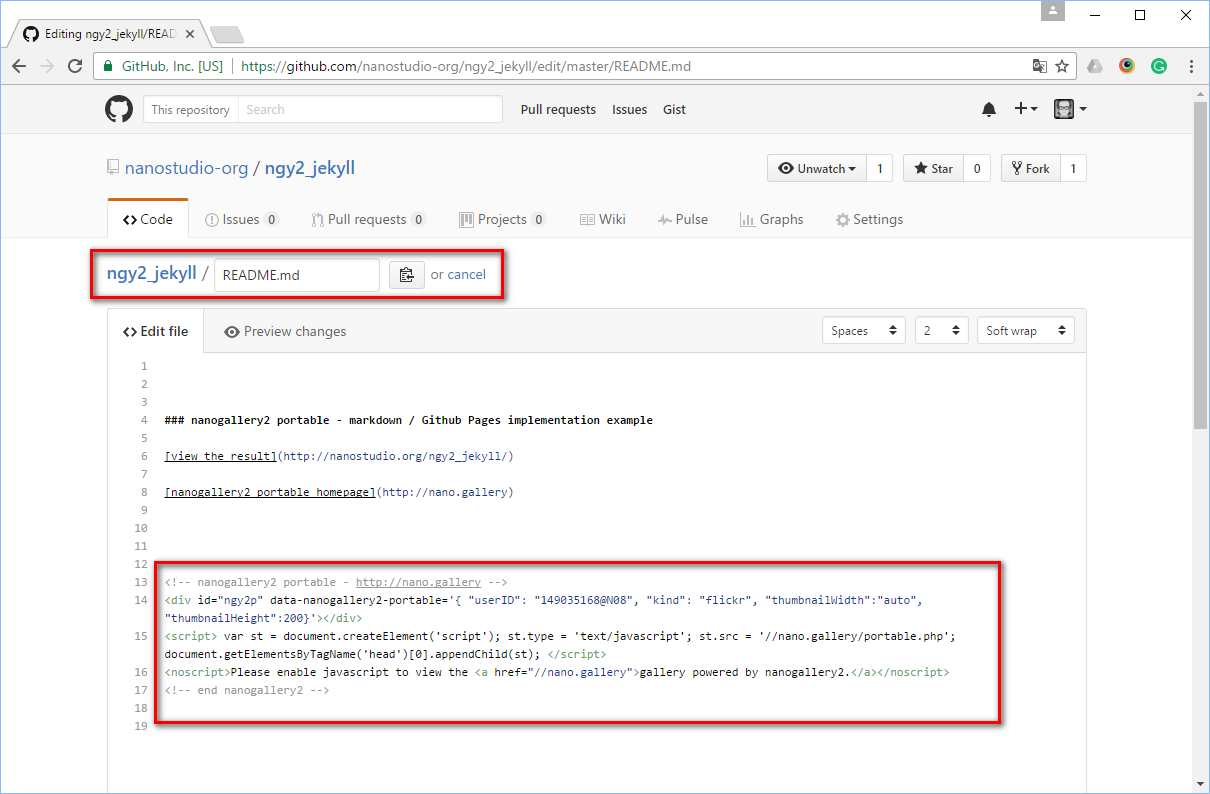
Task: Click the Grammarly extension icon
Action: coord(1159,66)
